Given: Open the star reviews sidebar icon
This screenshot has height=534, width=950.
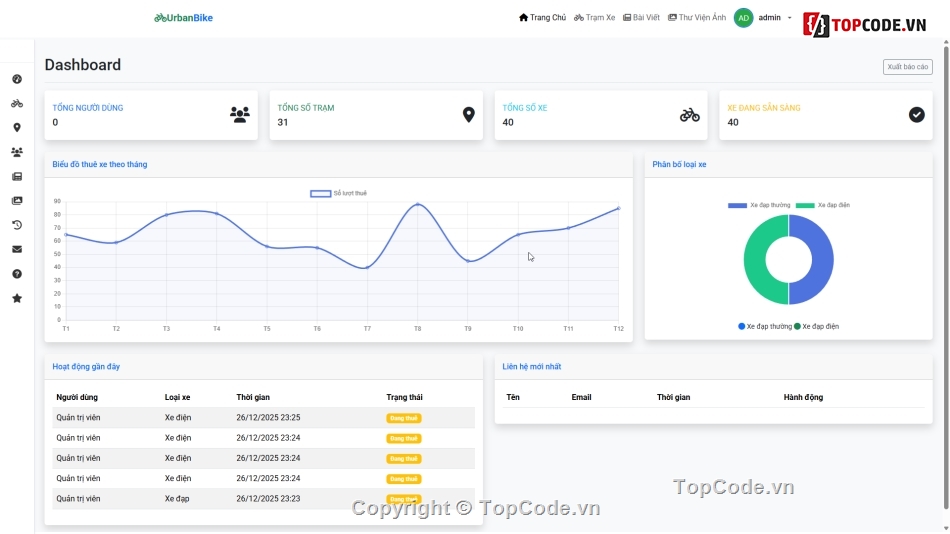Looking at the screenshot, I should click(17, 298).
